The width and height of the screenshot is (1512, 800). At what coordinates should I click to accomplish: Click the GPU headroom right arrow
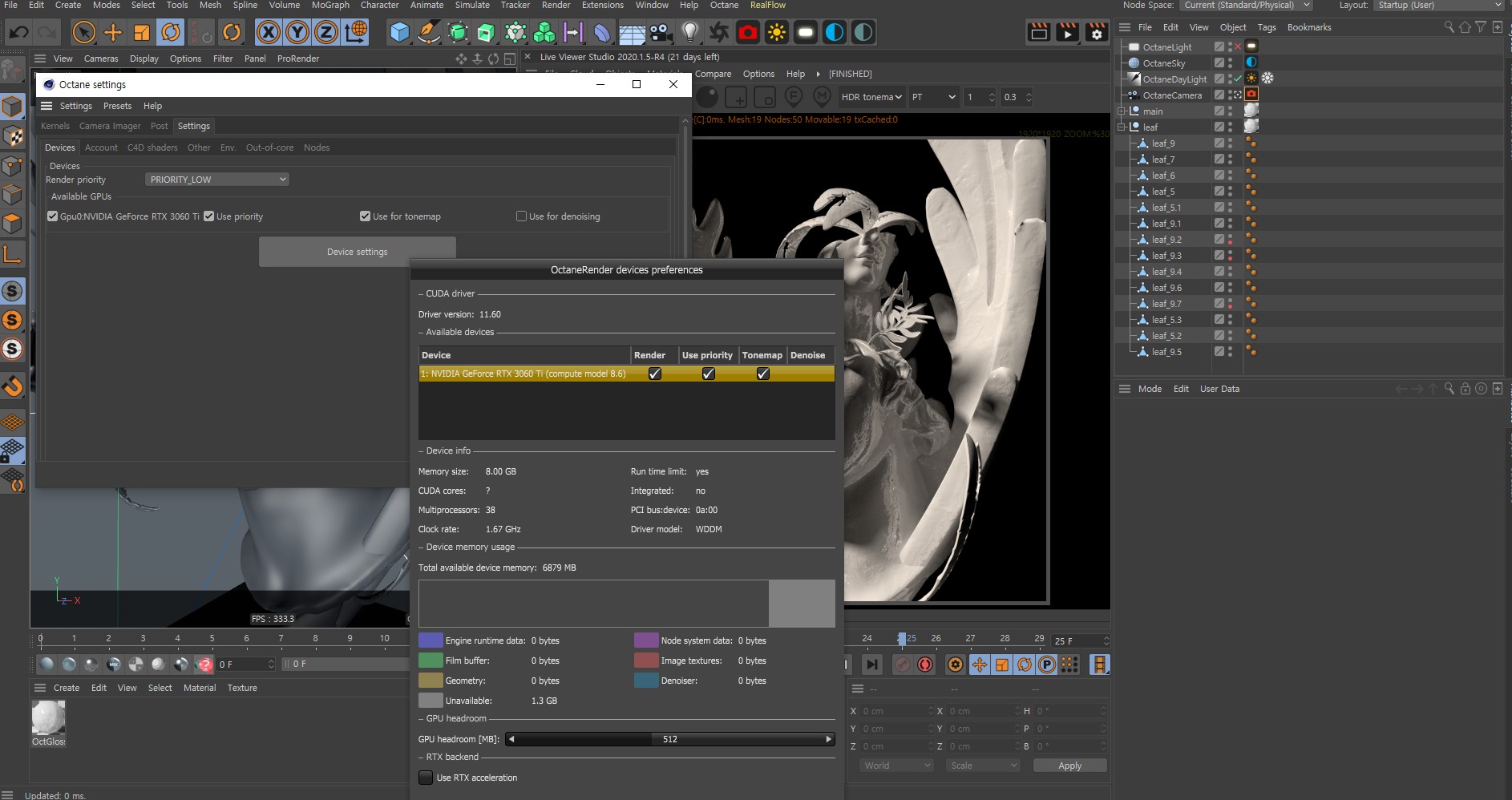click(829, 739)
